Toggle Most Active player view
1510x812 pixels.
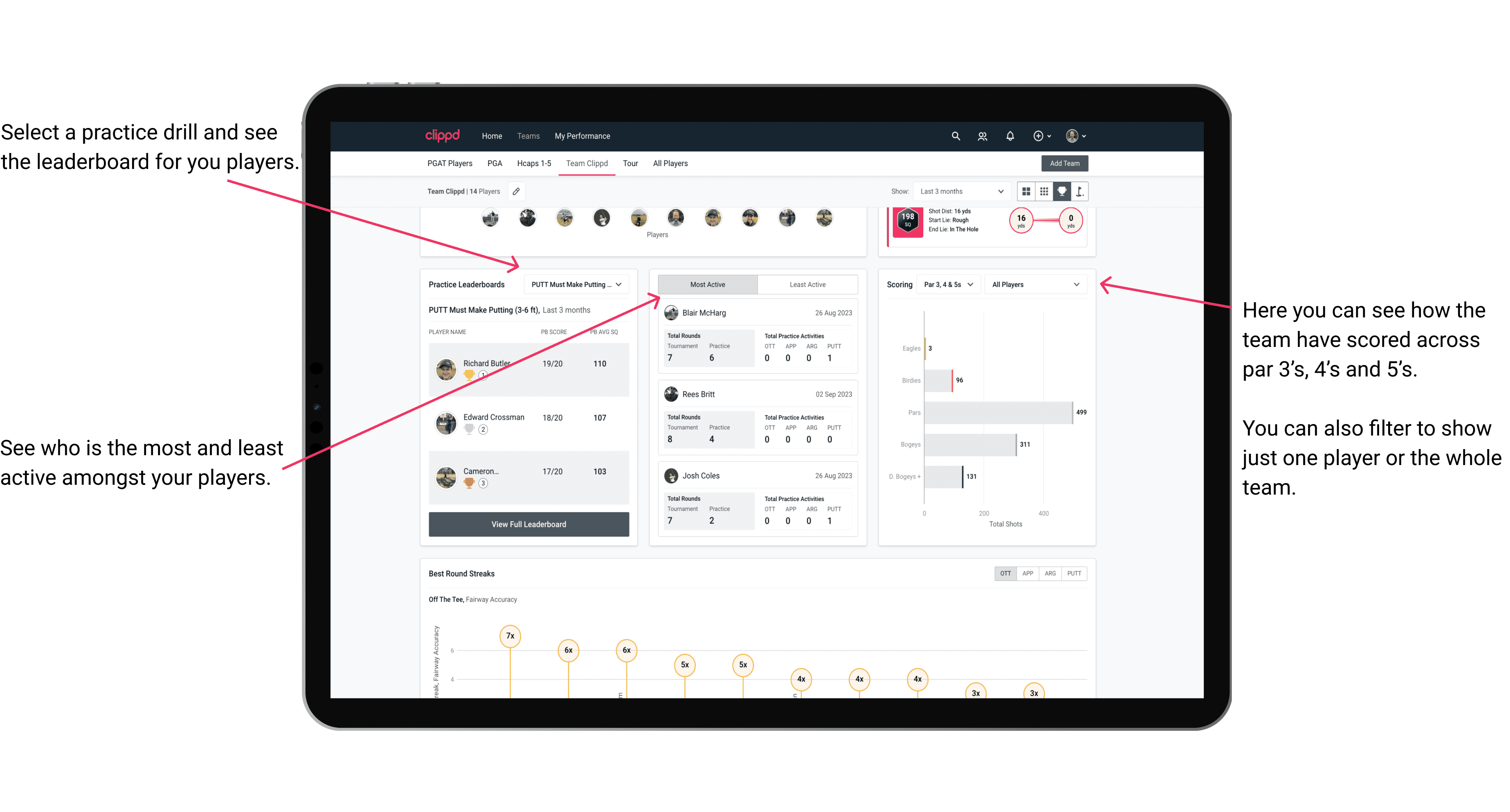point(707,285)
